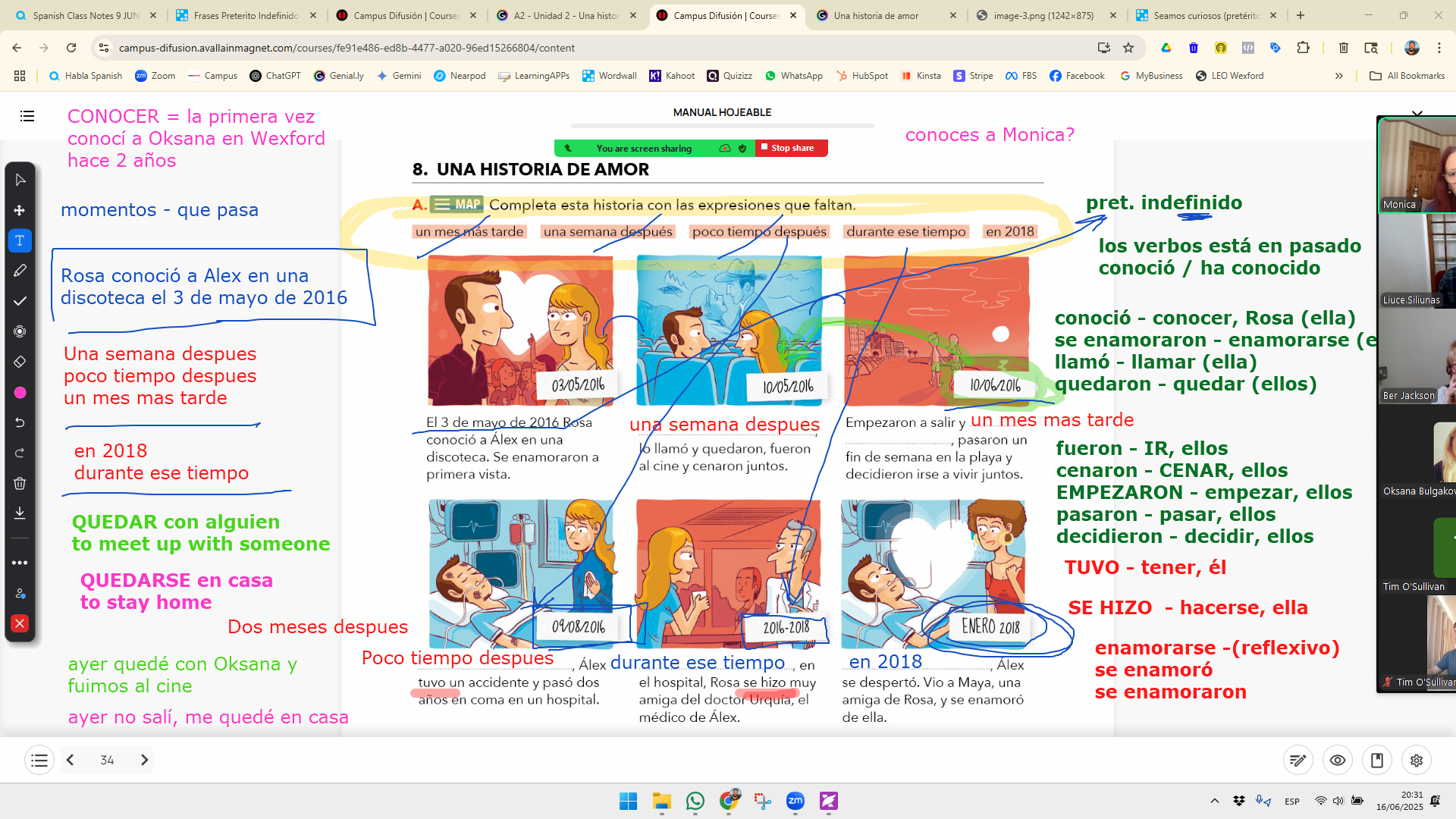Open the ESP language input switcher

point(1292,802)
